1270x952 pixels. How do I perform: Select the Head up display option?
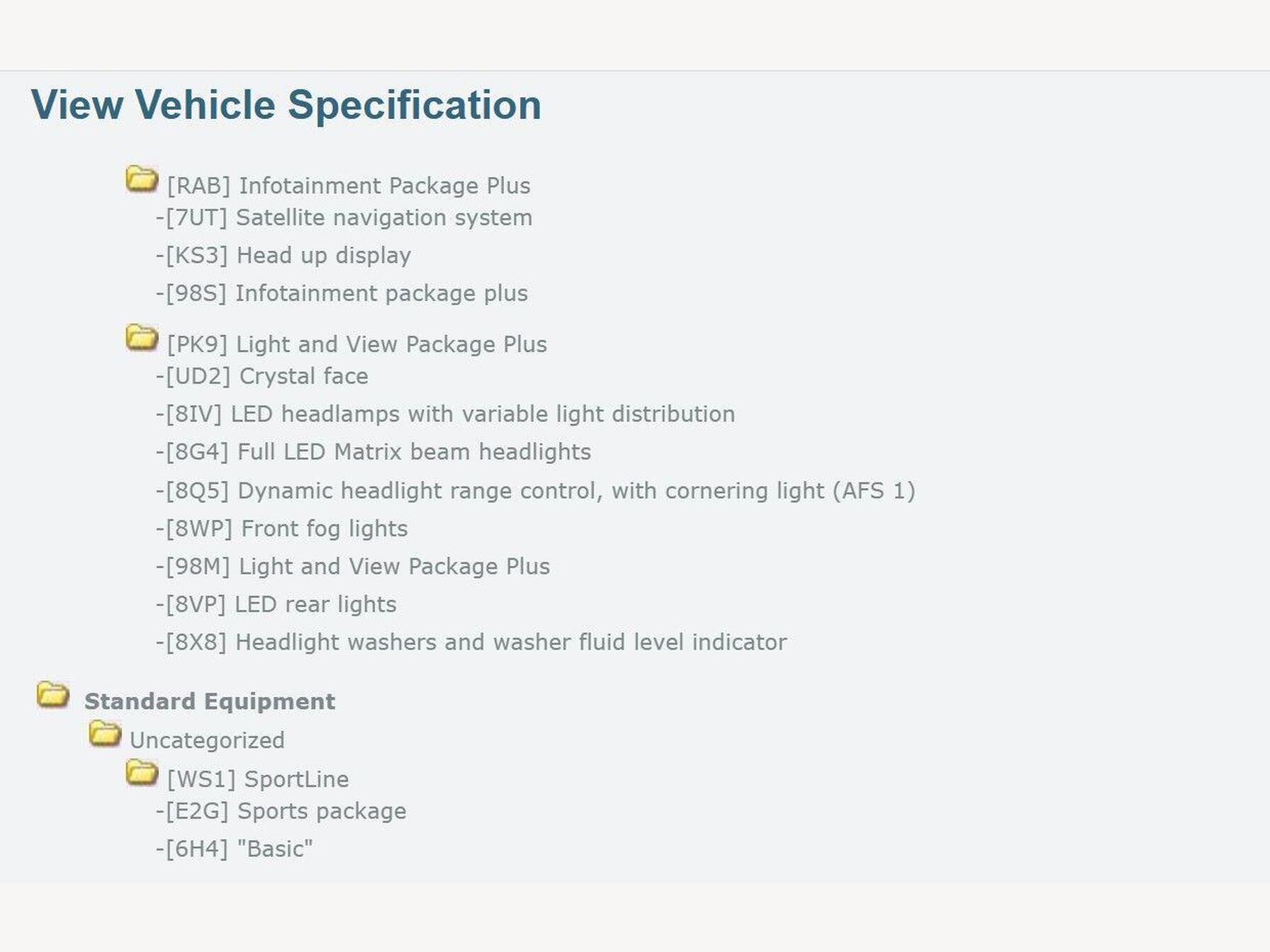click(283, 256)
